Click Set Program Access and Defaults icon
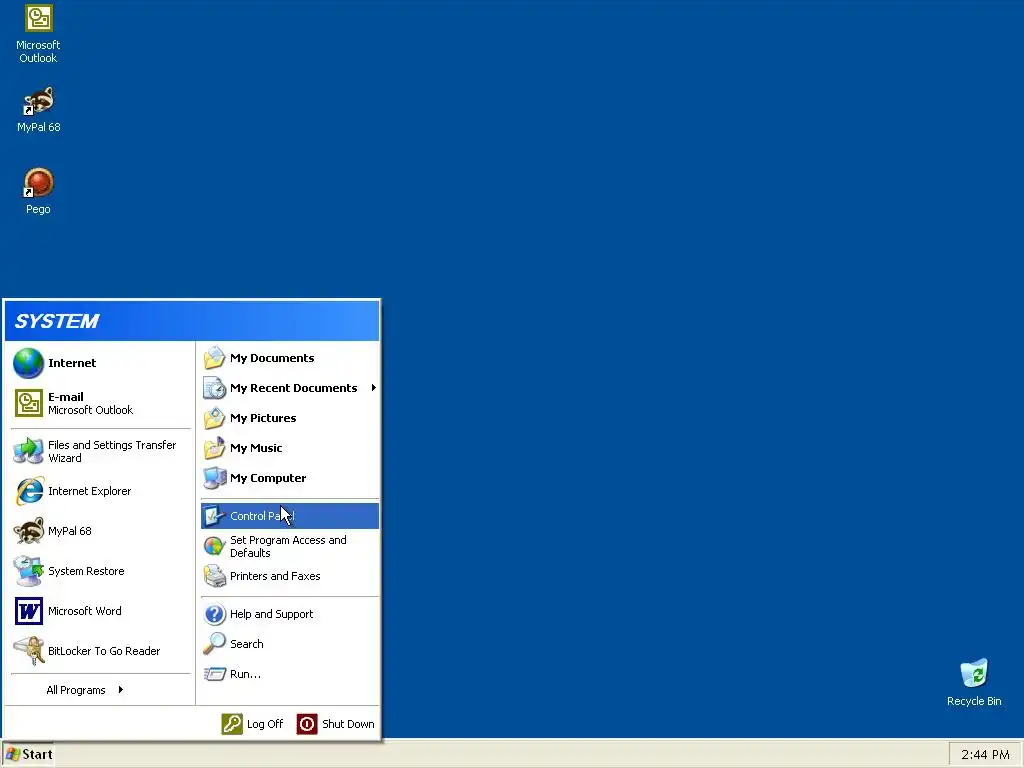Viewport: 1024px width, 768px height. pos(214,546)
